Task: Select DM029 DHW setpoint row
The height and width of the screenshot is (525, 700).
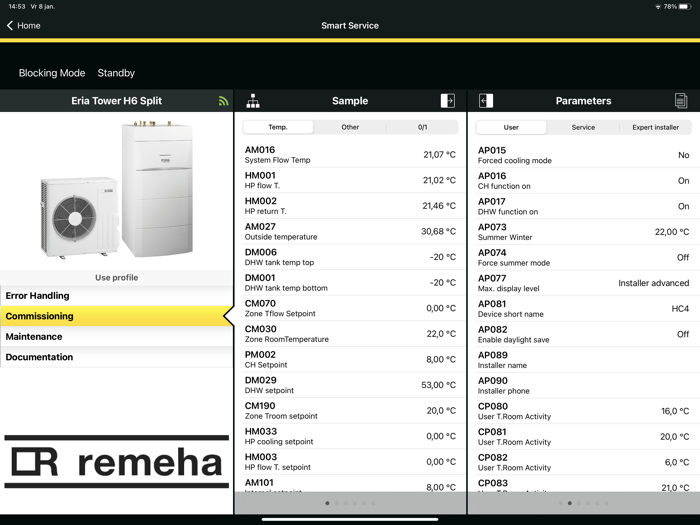Action: 350,385
